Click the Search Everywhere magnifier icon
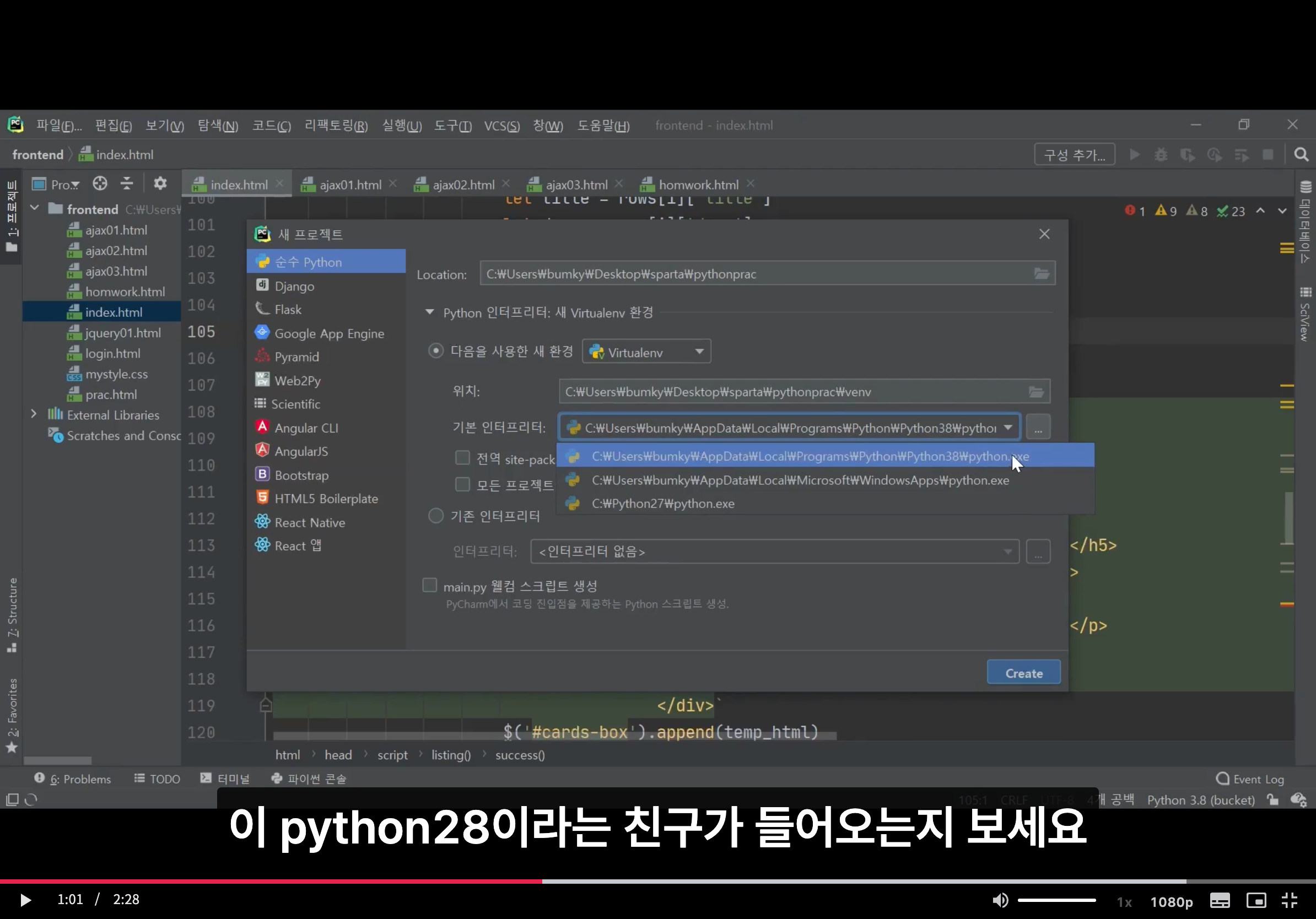The width and height of the screenshot is (1316, 919). 1301,155
